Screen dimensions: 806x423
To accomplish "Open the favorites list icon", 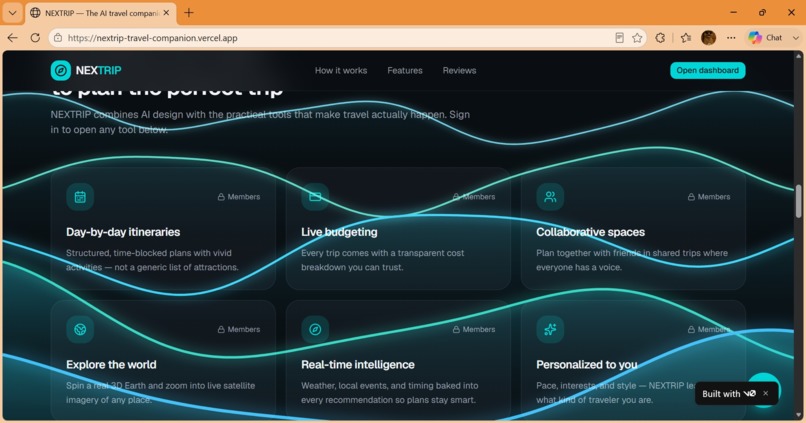I will tap(686, 38).
